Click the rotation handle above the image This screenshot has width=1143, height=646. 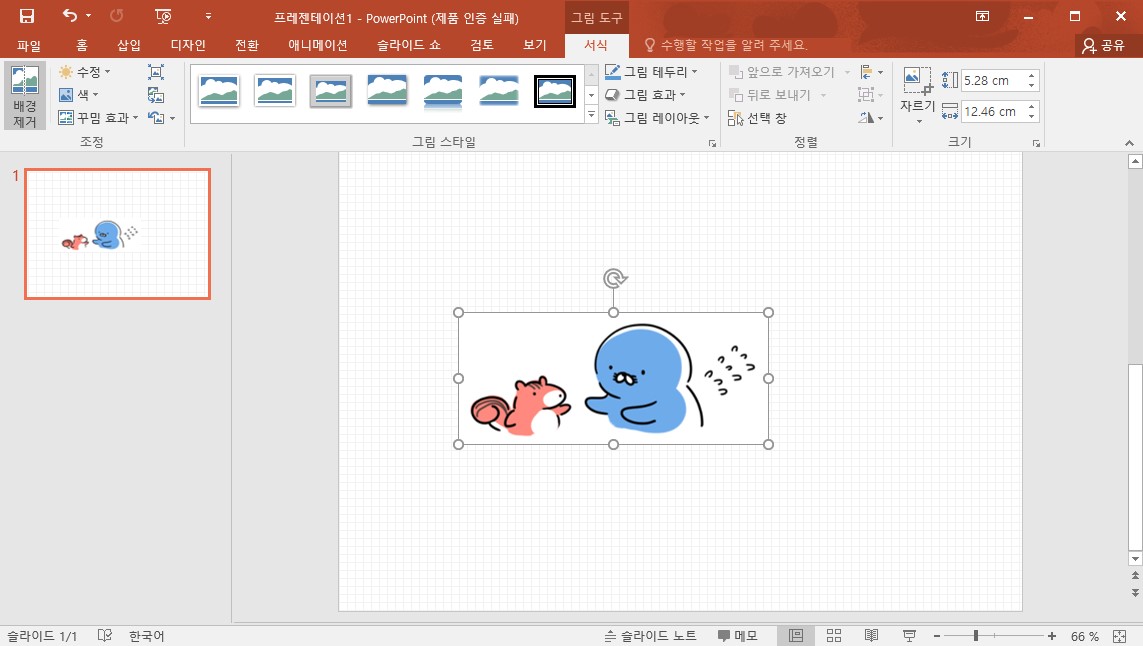tap(615, 279)
